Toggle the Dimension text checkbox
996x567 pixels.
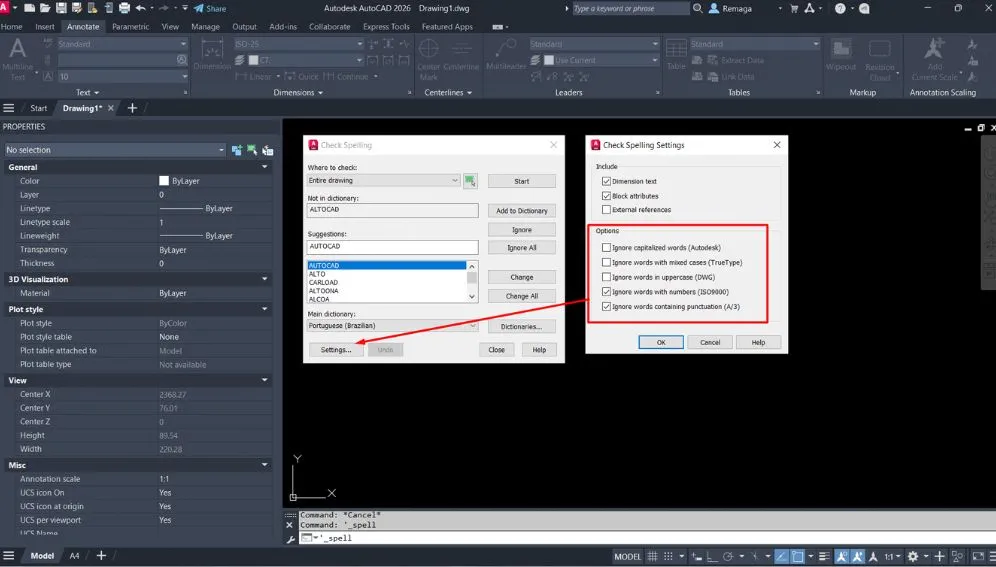[x=606, y=181]
